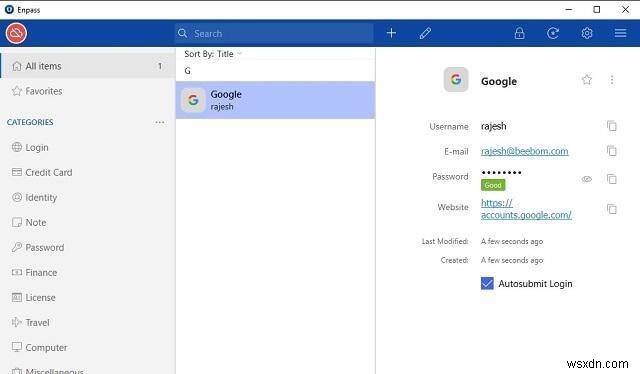Select the Identity category
This screenshot has width=640, height=374.
pyautogui.click(x=88, y=198)
